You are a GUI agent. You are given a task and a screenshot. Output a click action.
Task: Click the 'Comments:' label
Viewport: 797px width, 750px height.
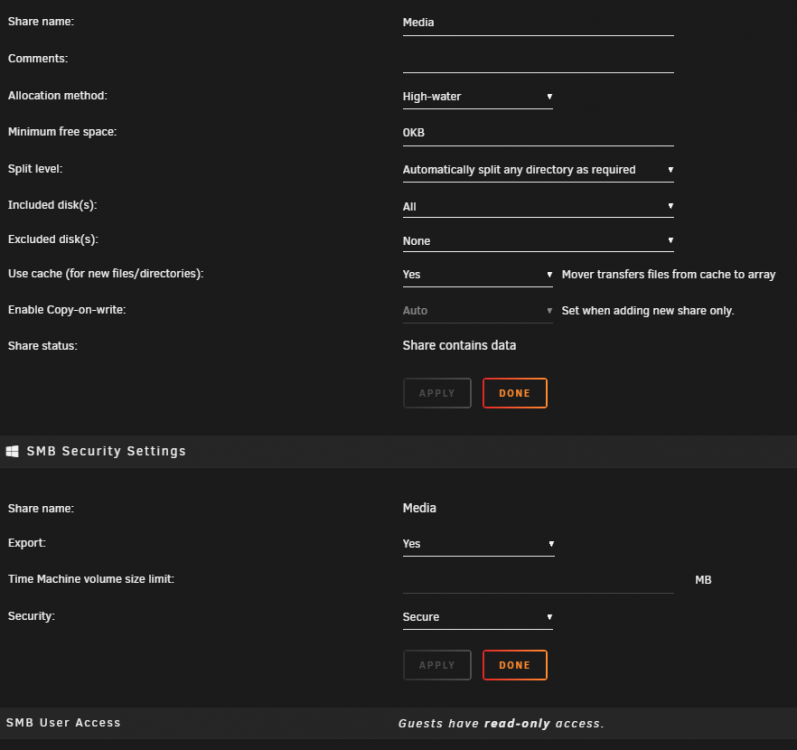point(38,58)
